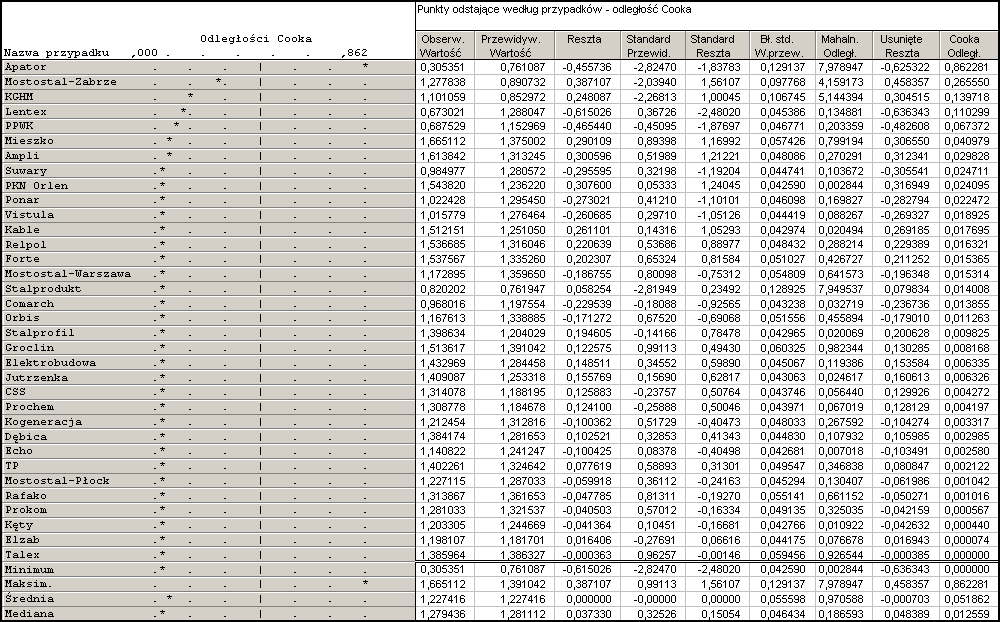1000x622 pixels.
Task: Select the Mostostal-Zabrze row name
Action: 61,82
